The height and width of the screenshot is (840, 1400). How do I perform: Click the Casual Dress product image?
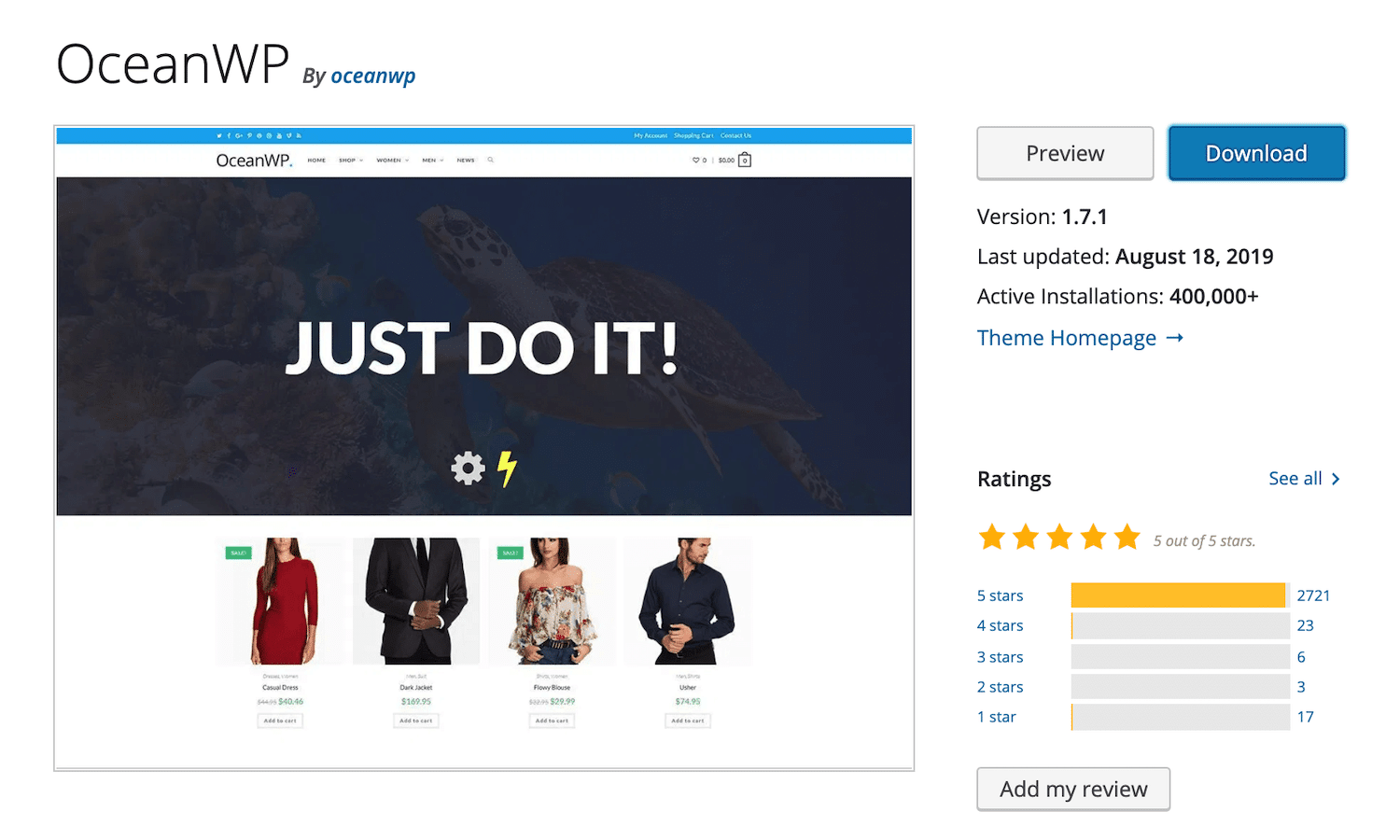[x=280, y=601]
